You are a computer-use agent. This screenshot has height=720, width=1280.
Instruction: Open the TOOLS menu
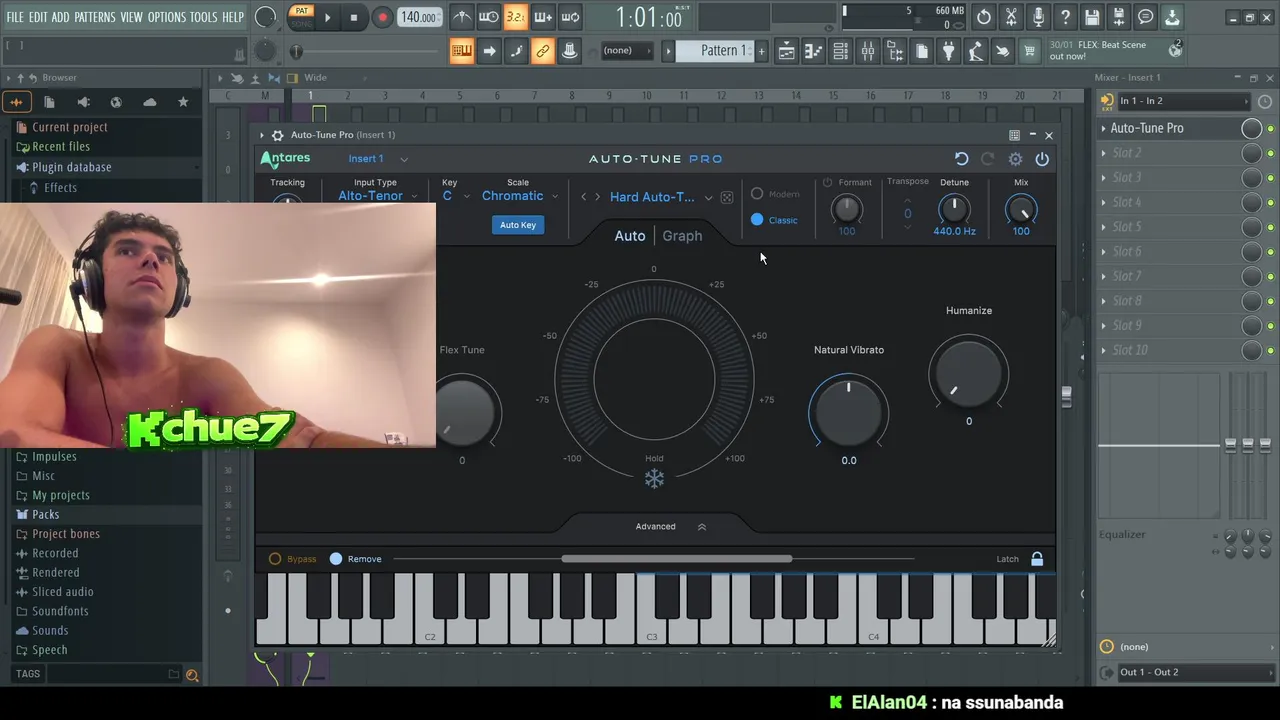coord(203,17)
